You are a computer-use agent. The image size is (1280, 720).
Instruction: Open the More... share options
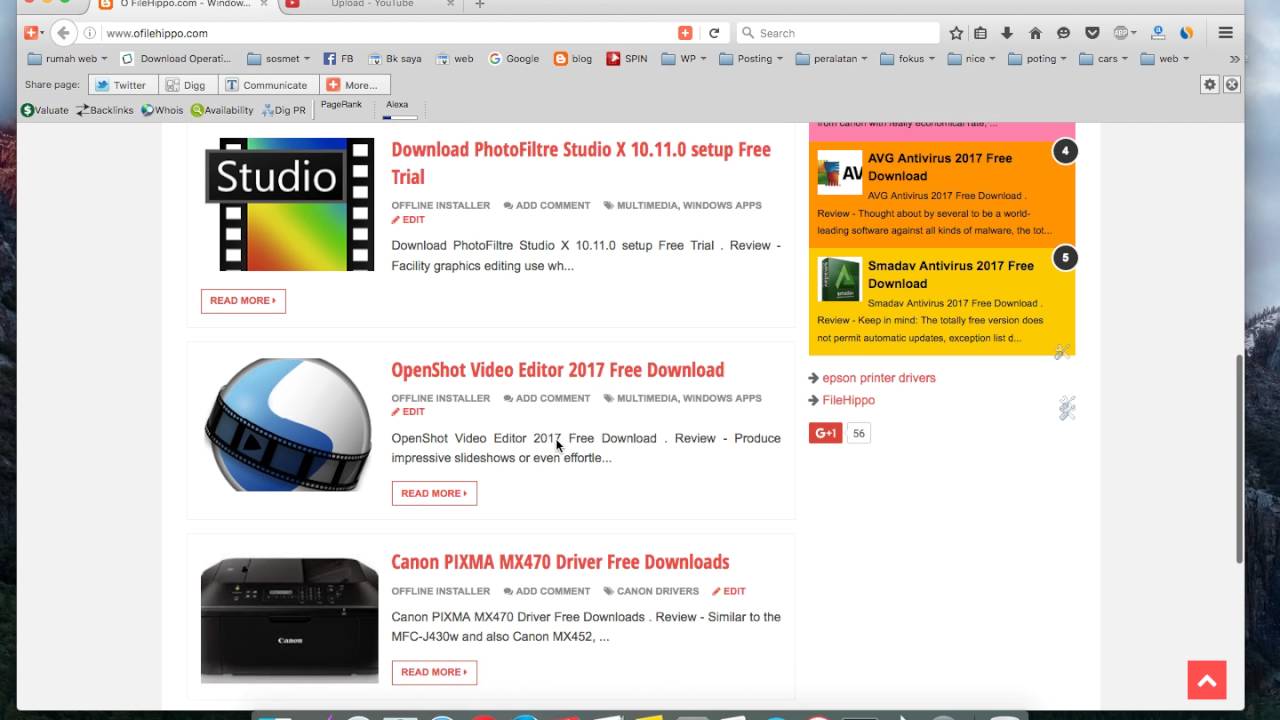(x=354, y=85)
